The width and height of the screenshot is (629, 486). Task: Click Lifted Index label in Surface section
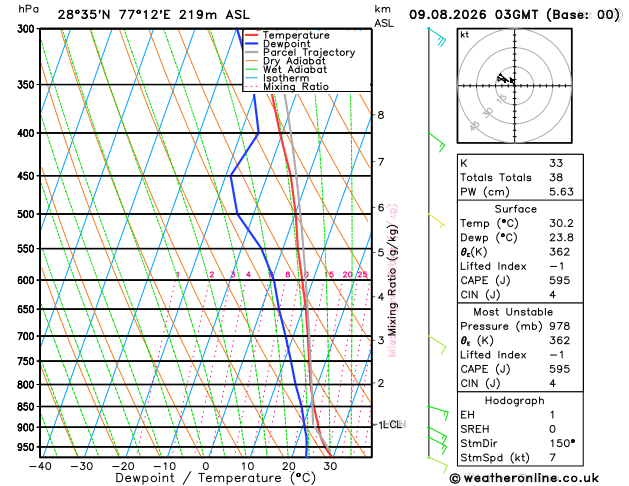[493, 266]
